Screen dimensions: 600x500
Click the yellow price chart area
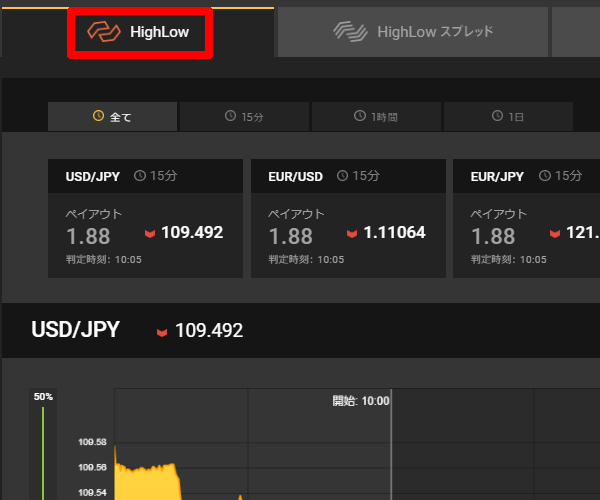145,484
